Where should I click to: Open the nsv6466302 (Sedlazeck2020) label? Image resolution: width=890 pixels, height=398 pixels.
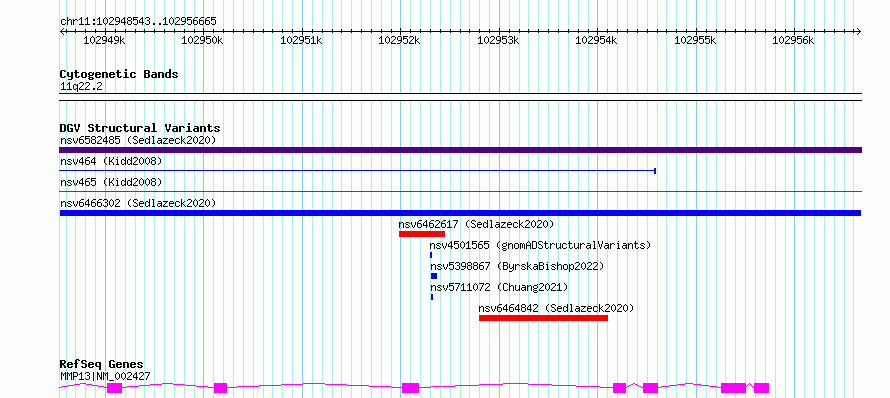click(138, 203)
